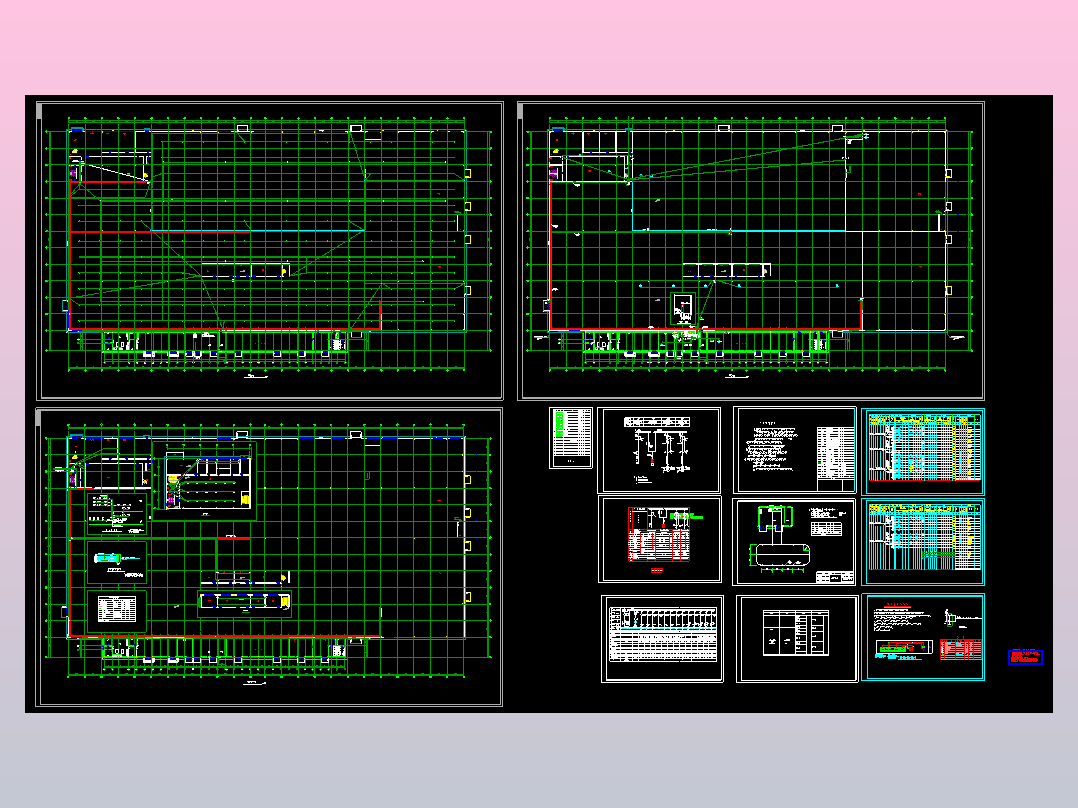The width and height of the screenshot is (1078, 808).
Task: Open the design notes sheet with side table
Action: 795,450
